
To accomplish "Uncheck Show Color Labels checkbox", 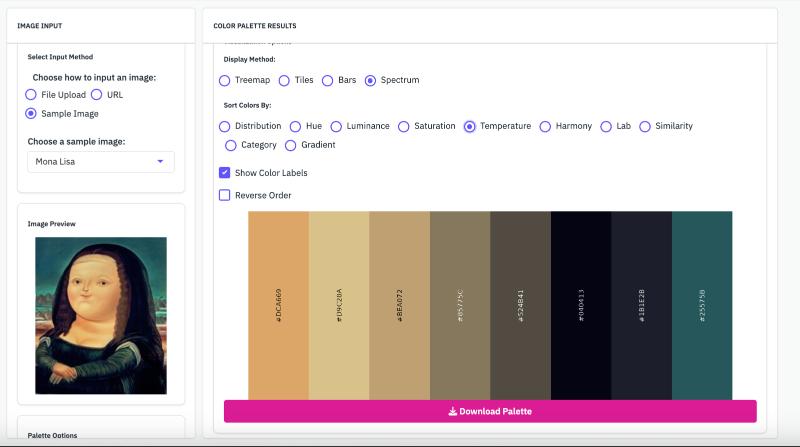I will pyautogui.click(x=224, y=172).
